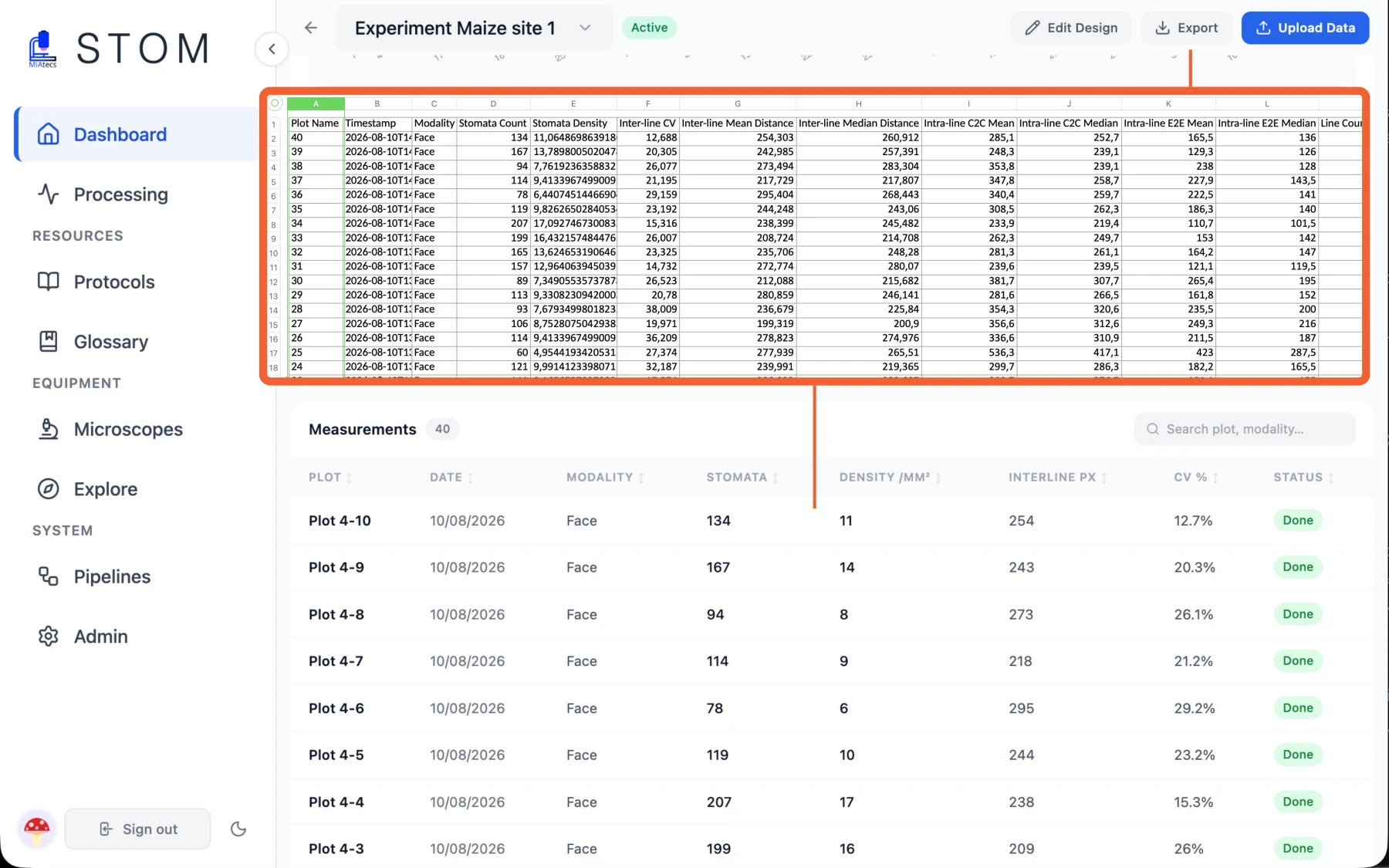The height and width of the screenshot is (868, 1389).
Task: Select Plot 4-3 row name
Action: (x=336, y=849)
